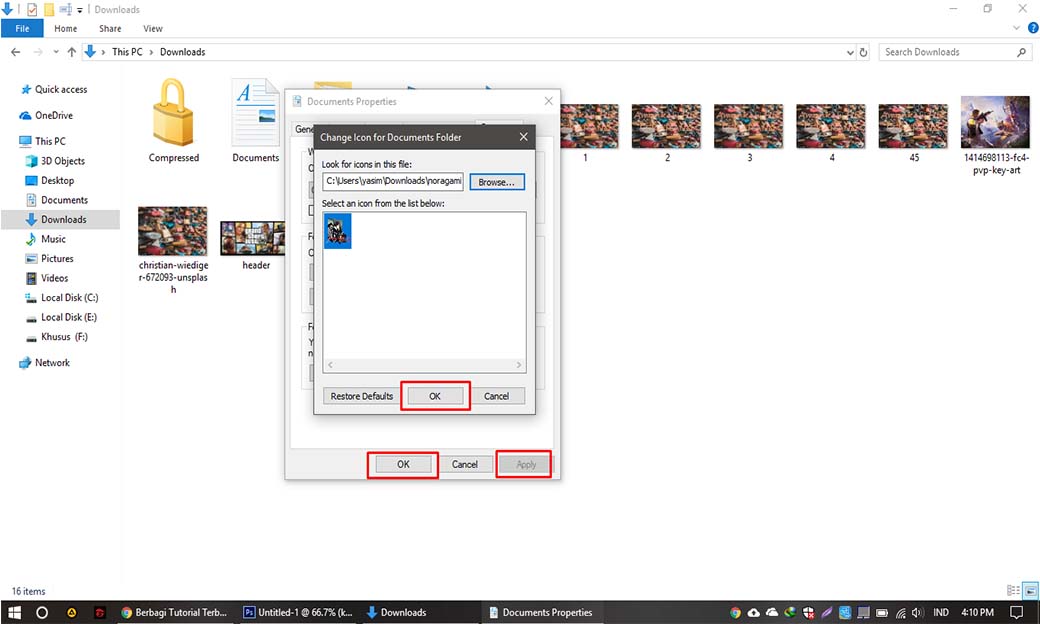
Task: Click Restore Defaults button
Action: coord(361,396)
